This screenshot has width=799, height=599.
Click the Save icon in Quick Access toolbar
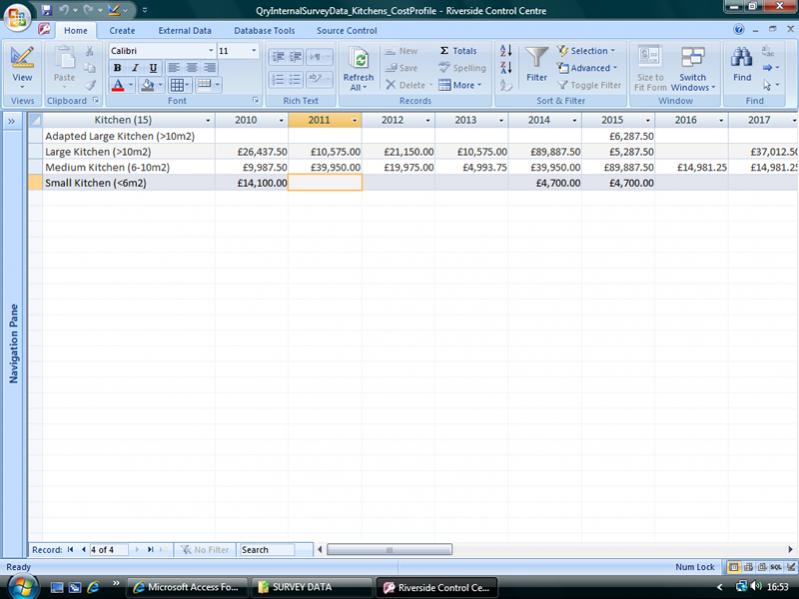click(46, 10)
